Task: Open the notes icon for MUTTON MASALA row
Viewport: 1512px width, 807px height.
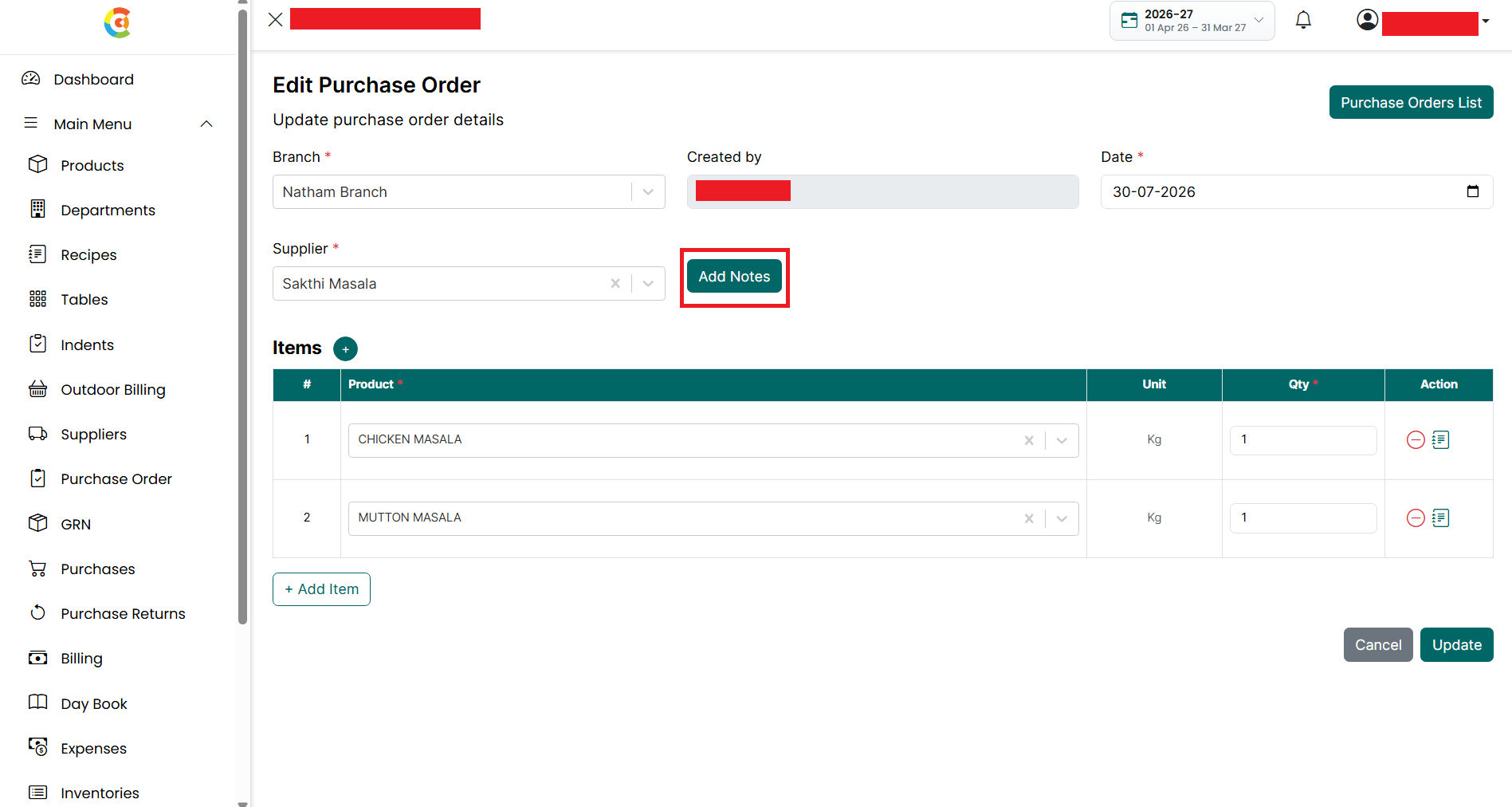Action: pyautogui.click(x=1440, y=518)
